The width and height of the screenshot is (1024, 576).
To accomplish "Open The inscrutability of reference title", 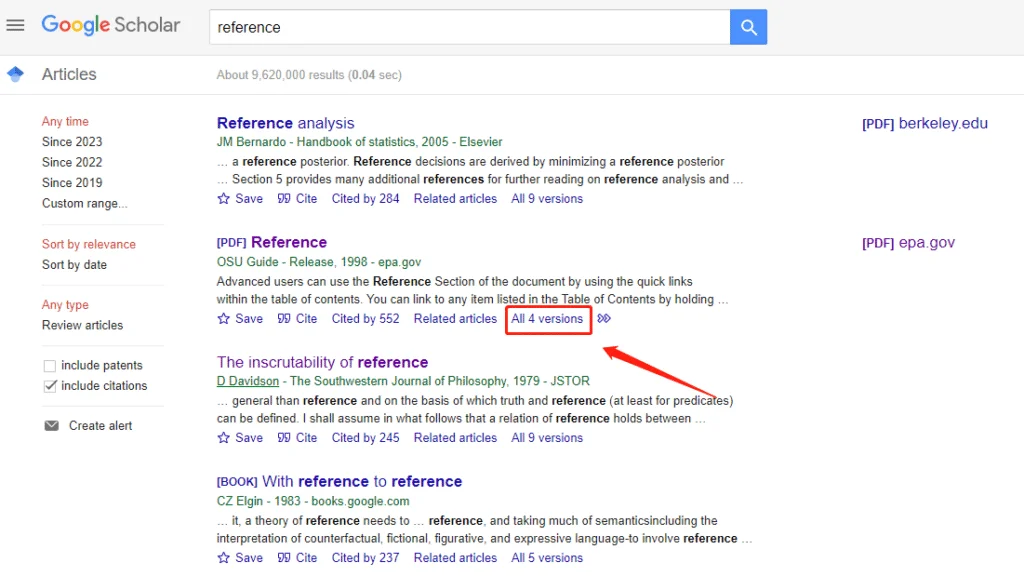I will 323,362.
